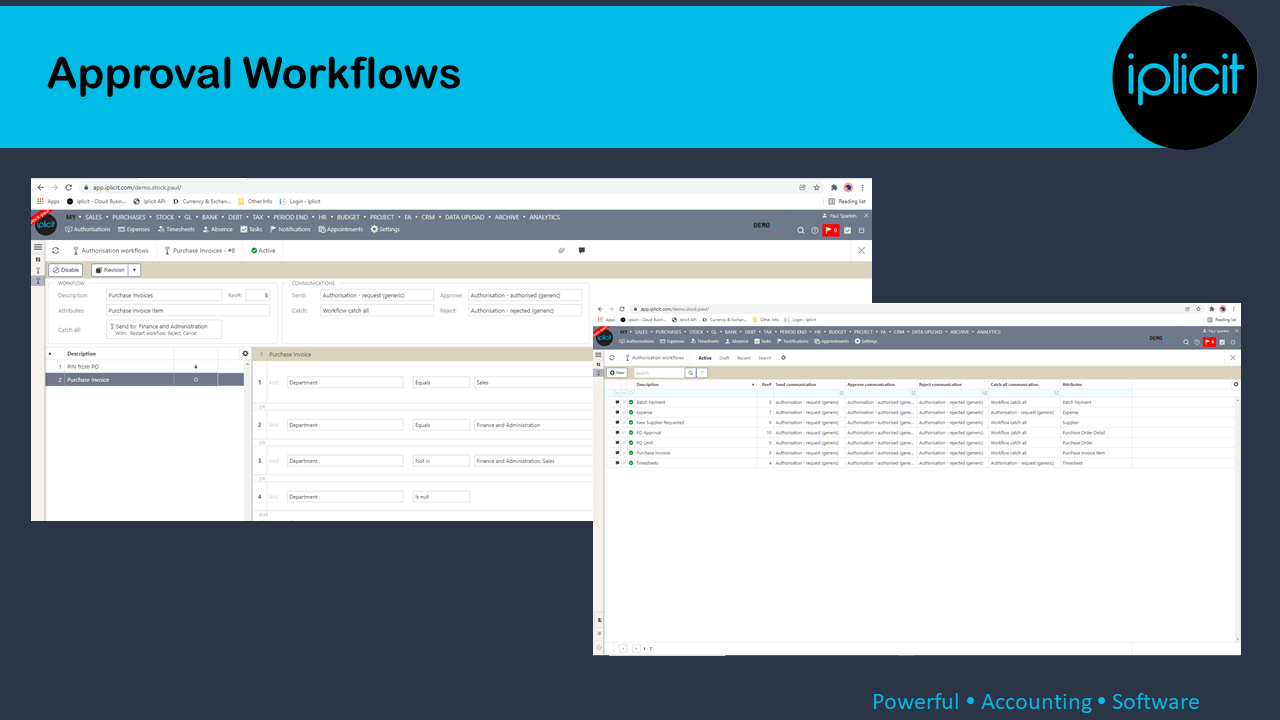Click the search magnifier beside Search box in right window
The height and width of the screenshot is (720, 1280).
tap(690, 372)
